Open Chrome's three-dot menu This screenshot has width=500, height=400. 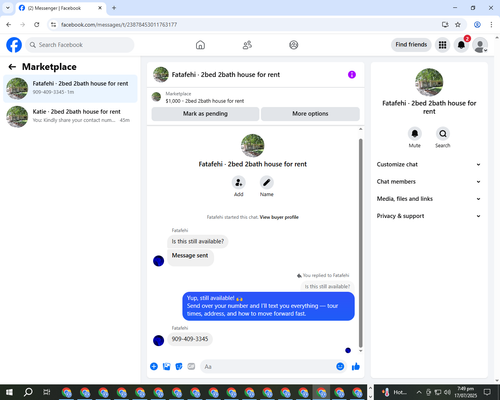point(491,24)
